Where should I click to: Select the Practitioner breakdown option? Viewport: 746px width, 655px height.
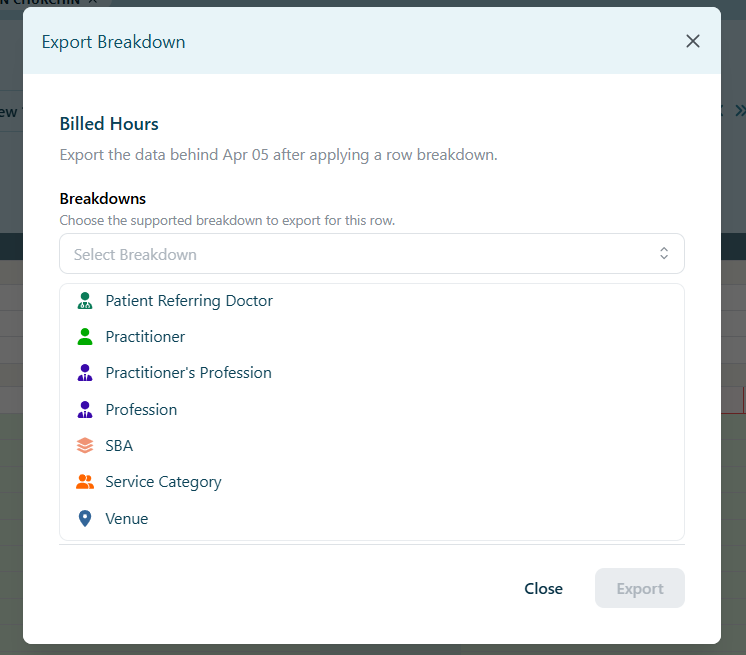pyautogui.click(x=372, y=337)
